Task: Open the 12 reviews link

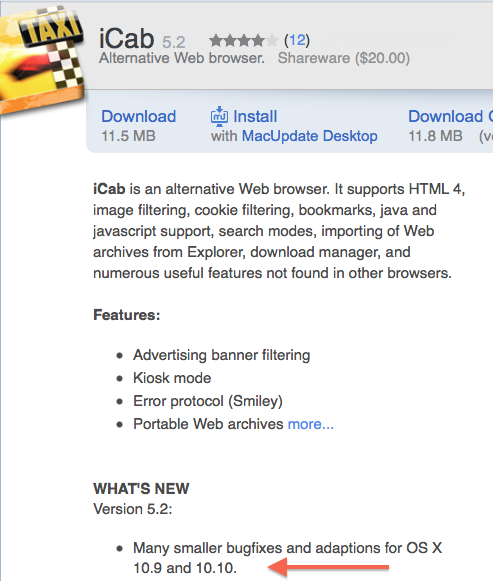Action: (x=297, y=40)
